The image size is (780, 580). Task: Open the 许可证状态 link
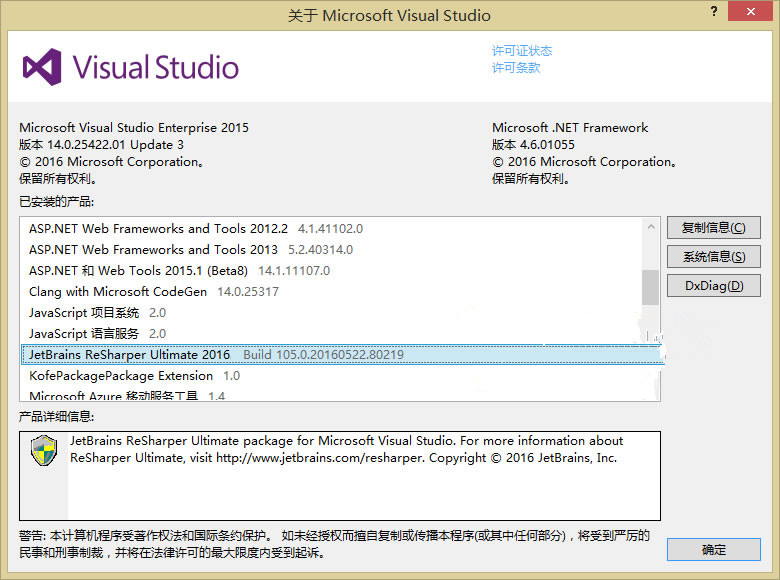522,51
